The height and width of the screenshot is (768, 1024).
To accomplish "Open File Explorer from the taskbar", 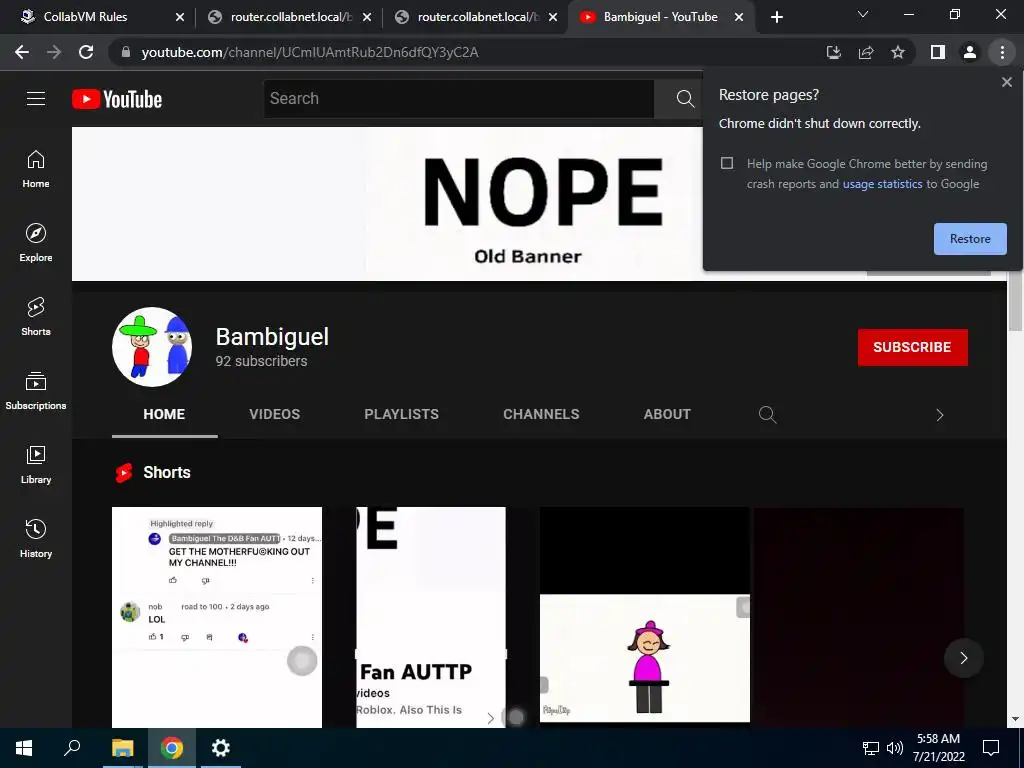I will tap(122, 748).
